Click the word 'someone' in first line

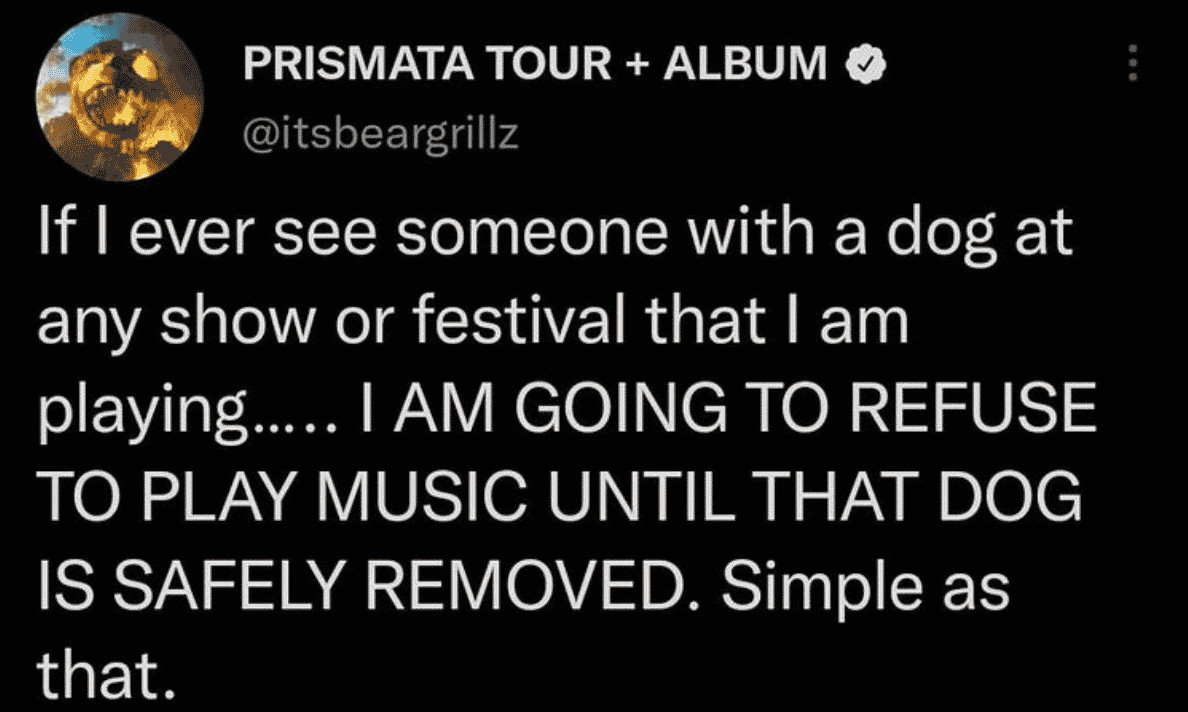click(x=532, y=233)
